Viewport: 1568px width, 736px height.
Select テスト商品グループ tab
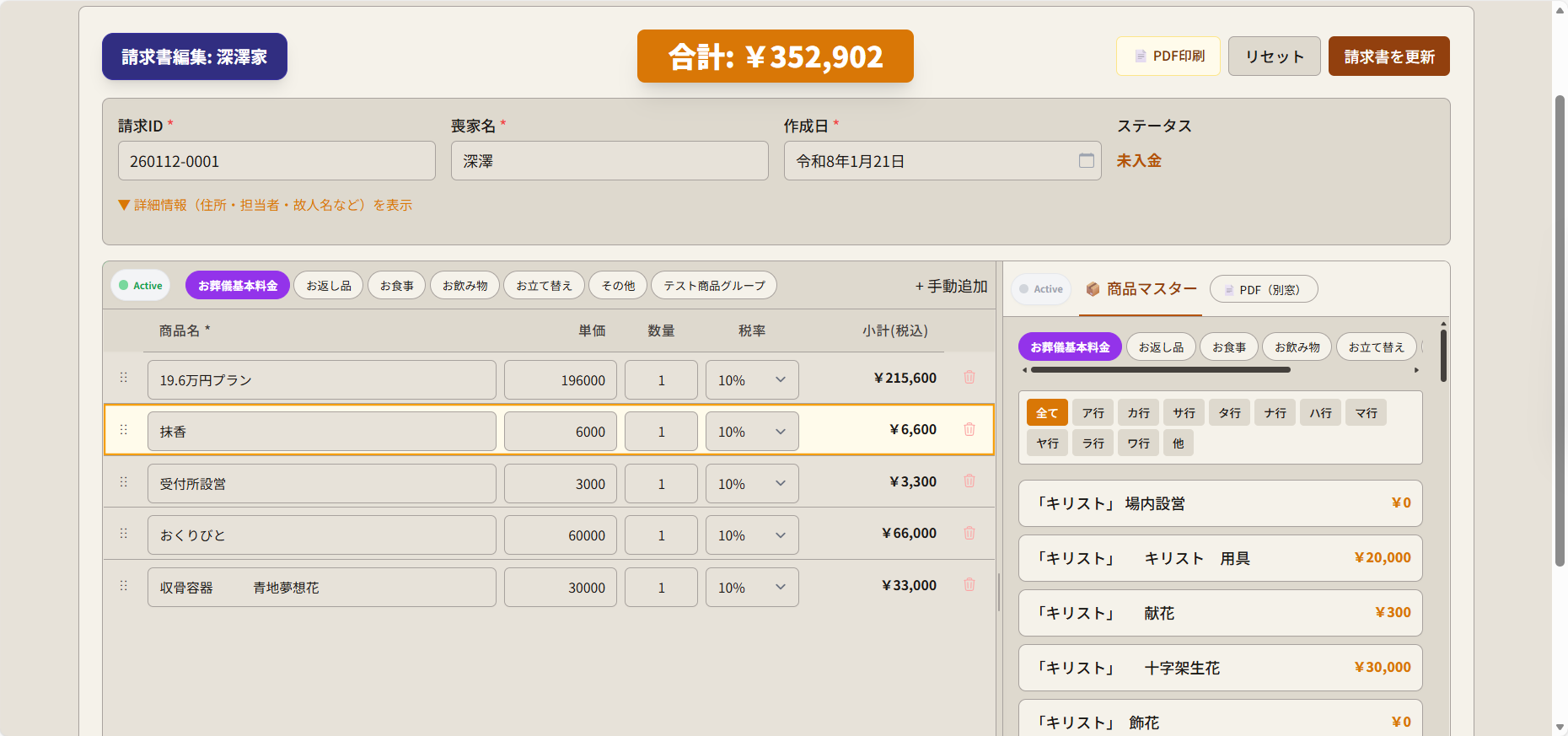pyautogui.click(x=713, y=286)
